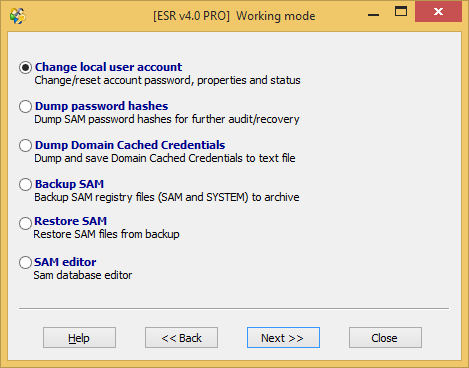Click the 'Backup SAM' heading text

(x=69, y=184)
